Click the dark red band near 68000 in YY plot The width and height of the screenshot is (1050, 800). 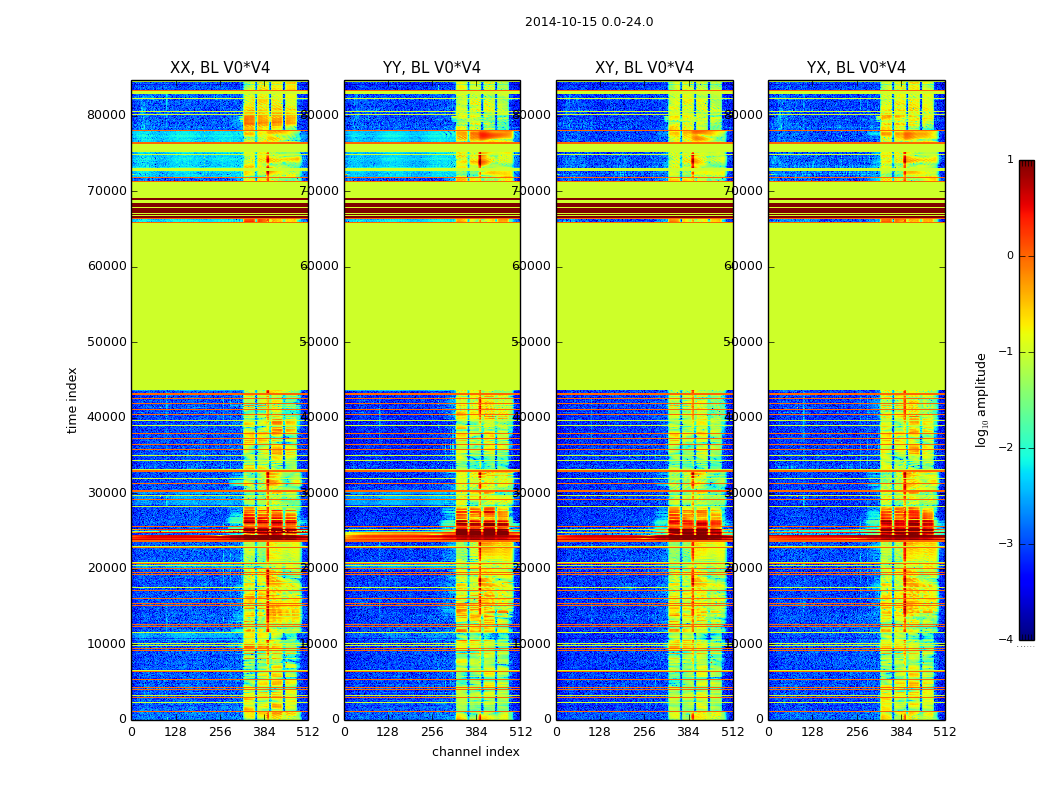pos(432,208)
